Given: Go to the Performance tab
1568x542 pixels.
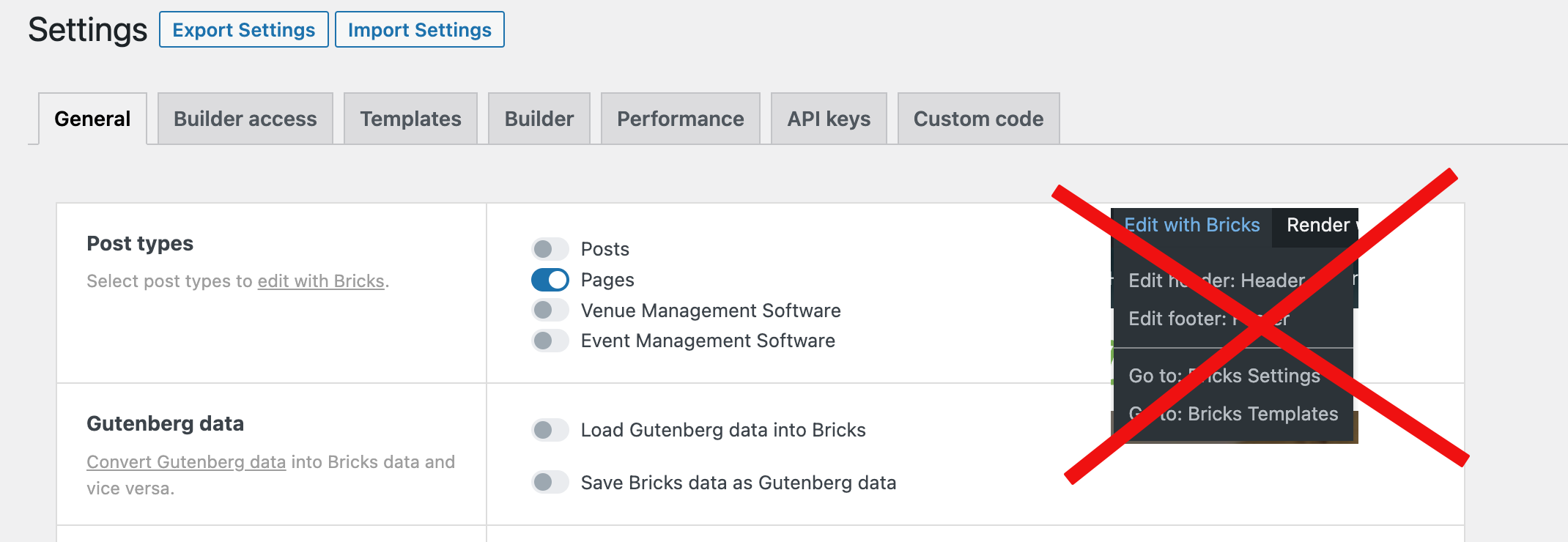Looking at the screenshot, I should (681, 119).
